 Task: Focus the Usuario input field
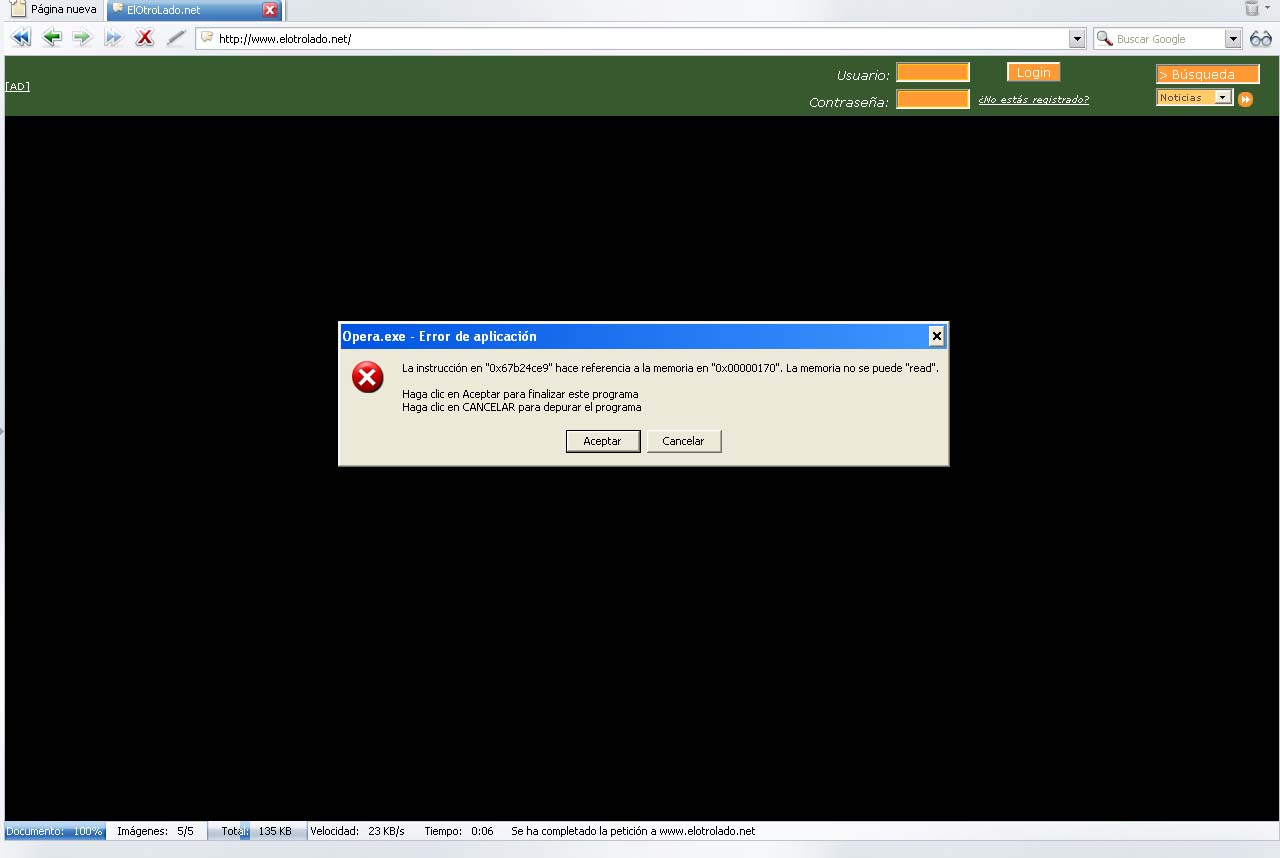(933, 72)
